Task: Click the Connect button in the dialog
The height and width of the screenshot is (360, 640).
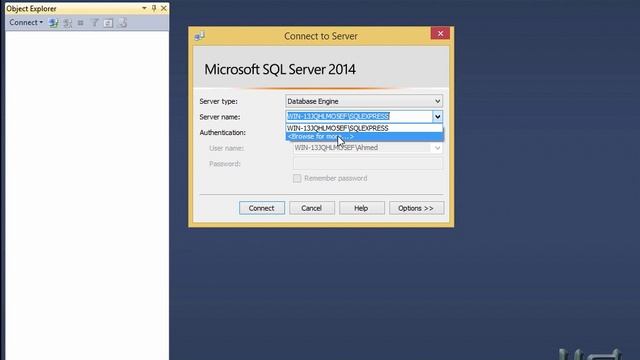Action: coord(262,208)
